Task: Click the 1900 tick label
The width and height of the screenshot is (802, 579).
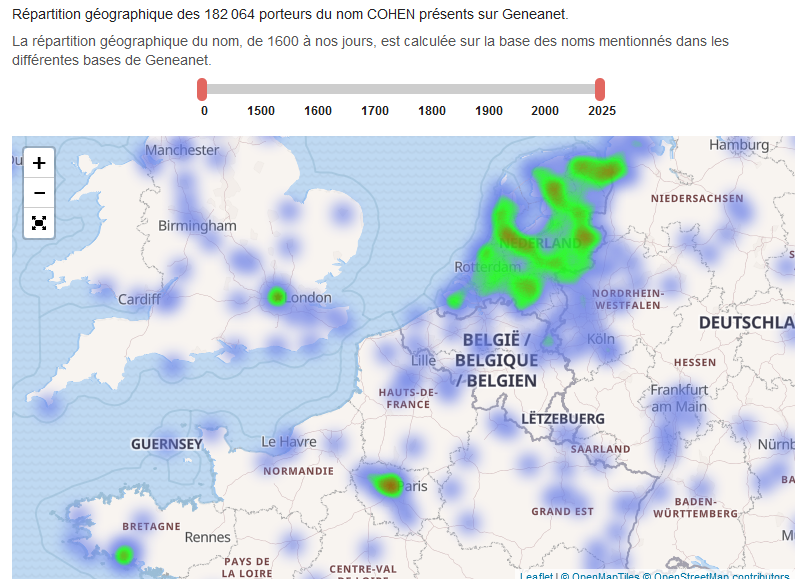Action: coord(488,111)
